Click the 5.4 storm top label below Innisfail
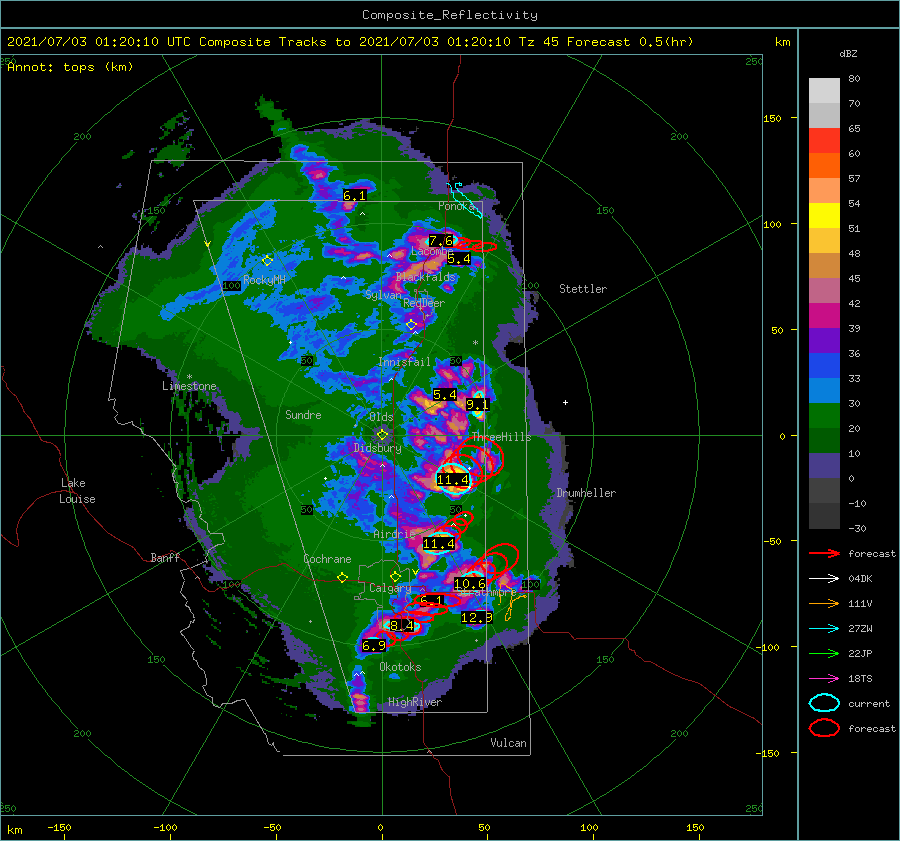The height and width of the screenshot is (841, 900). point(445,395)
